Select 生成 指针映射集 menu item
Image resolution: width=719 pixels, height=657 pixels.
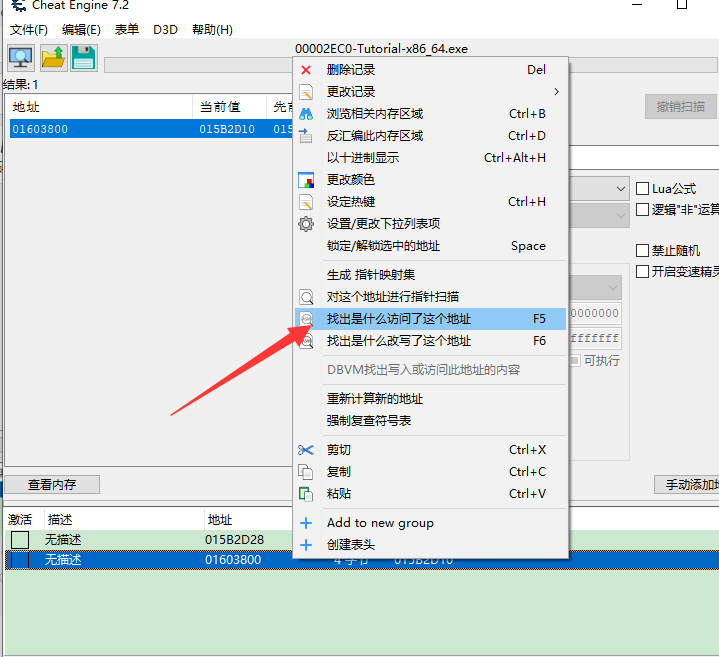coord(429,275)
